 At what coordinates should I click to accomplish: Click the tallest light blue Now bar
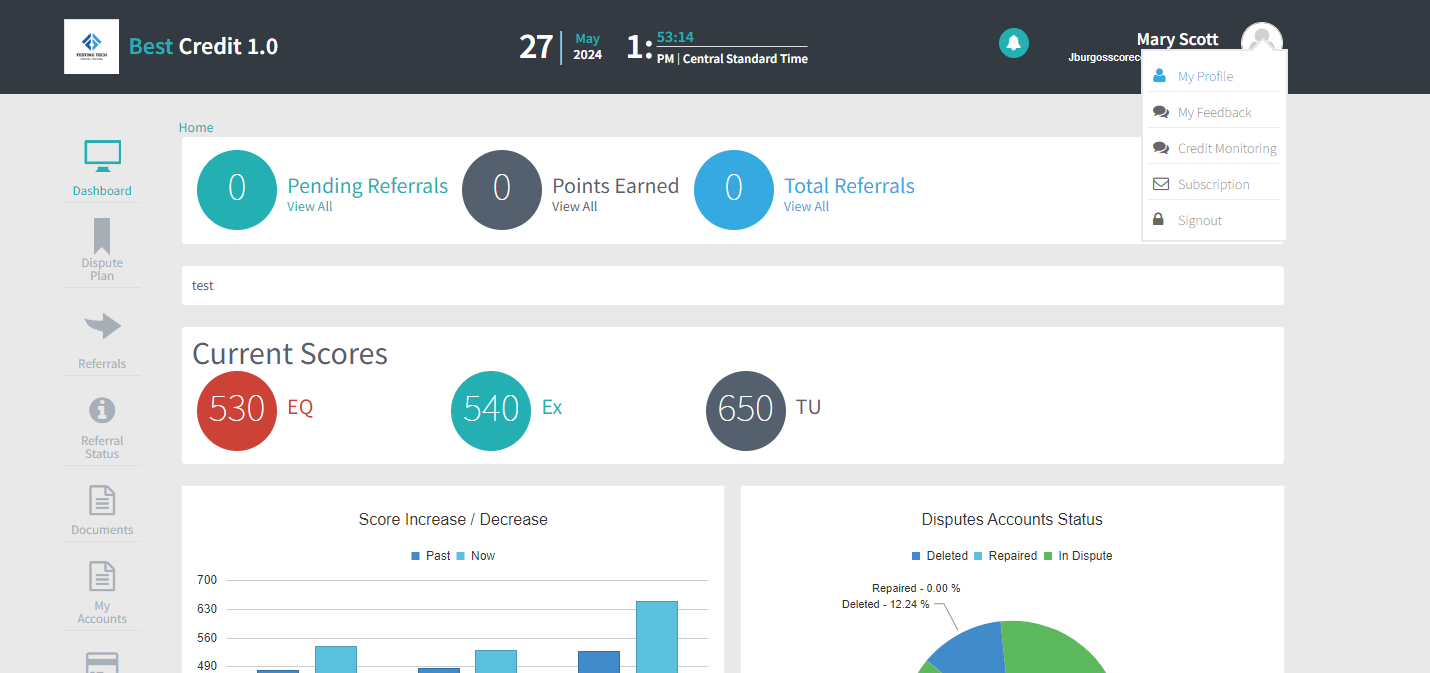tap(657, 636)
